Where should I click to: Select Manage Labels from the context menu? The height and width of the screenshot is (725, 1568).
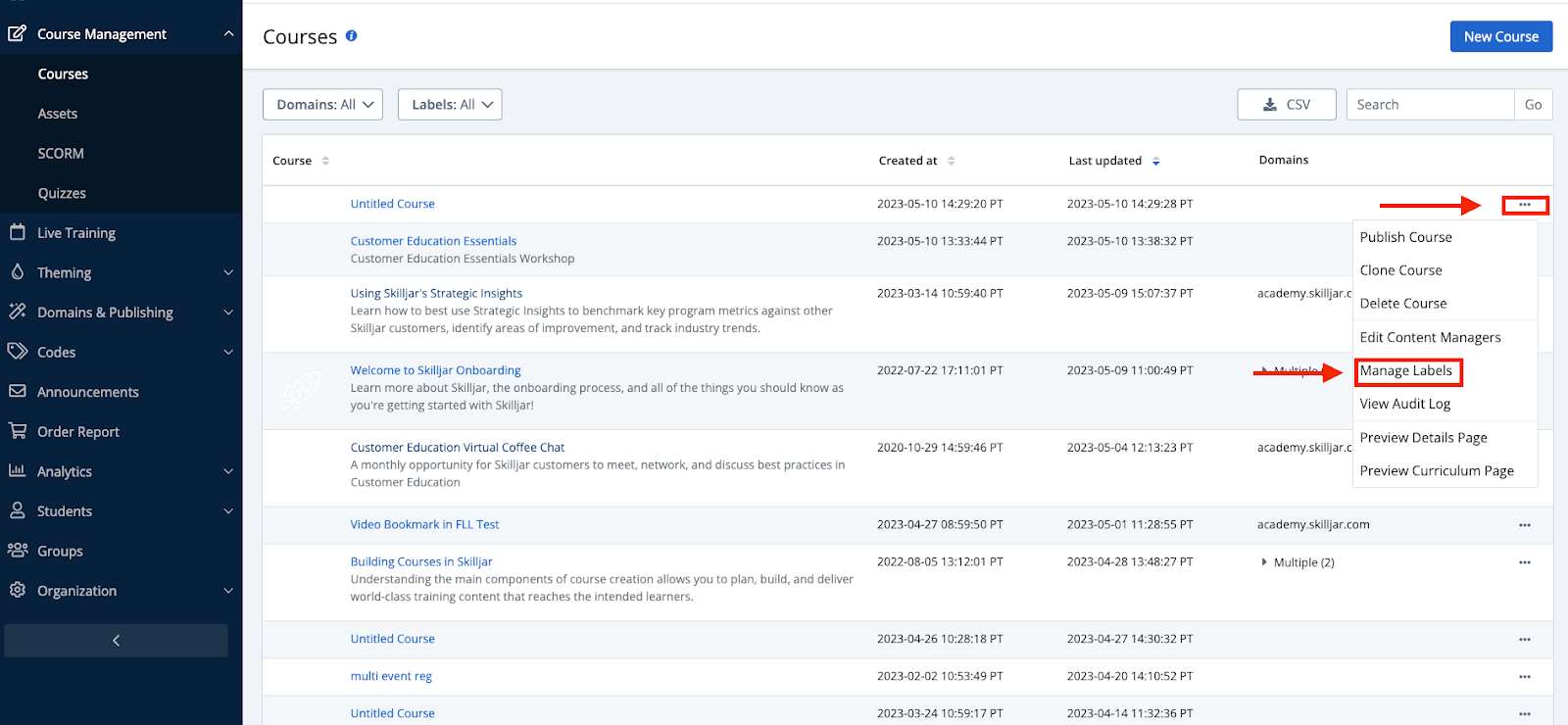pos(1406,371)
